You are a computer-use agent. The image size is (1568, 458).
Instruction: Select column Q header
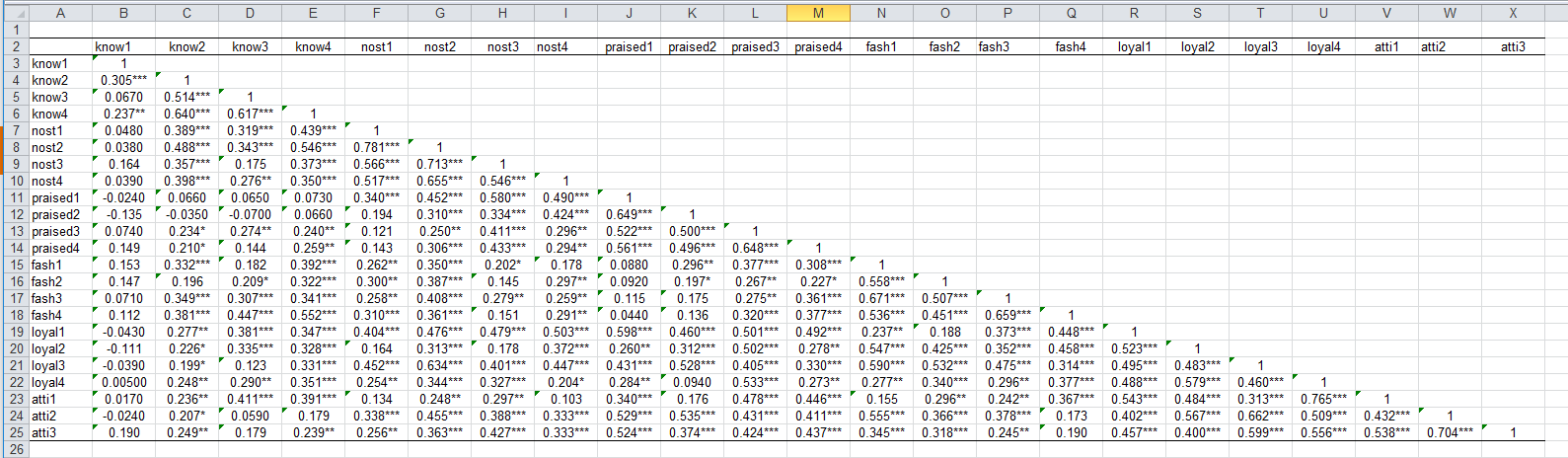(1071, 13)
